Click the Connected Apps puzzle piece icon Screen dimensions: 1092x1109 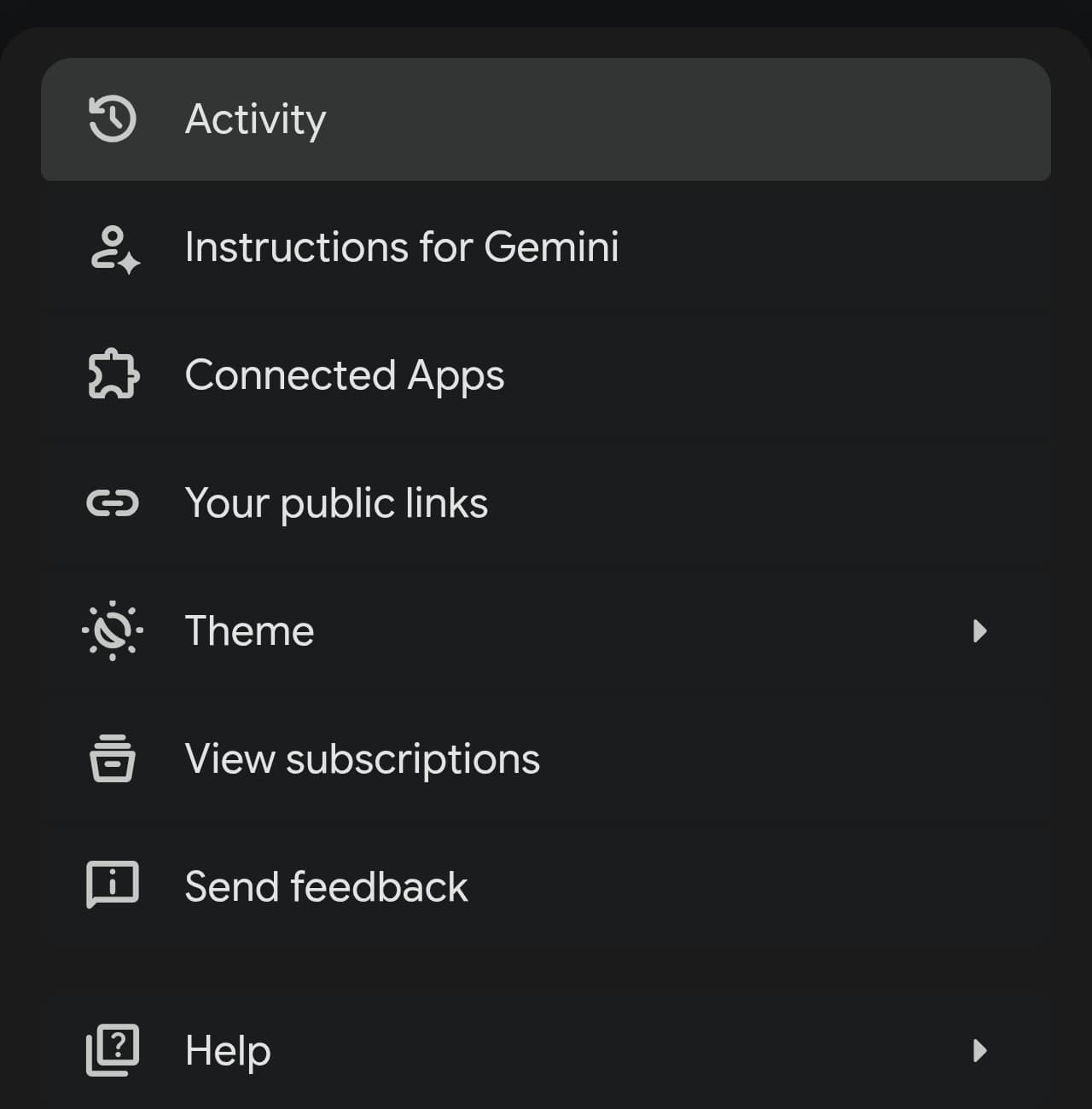(x=113, y=375)
